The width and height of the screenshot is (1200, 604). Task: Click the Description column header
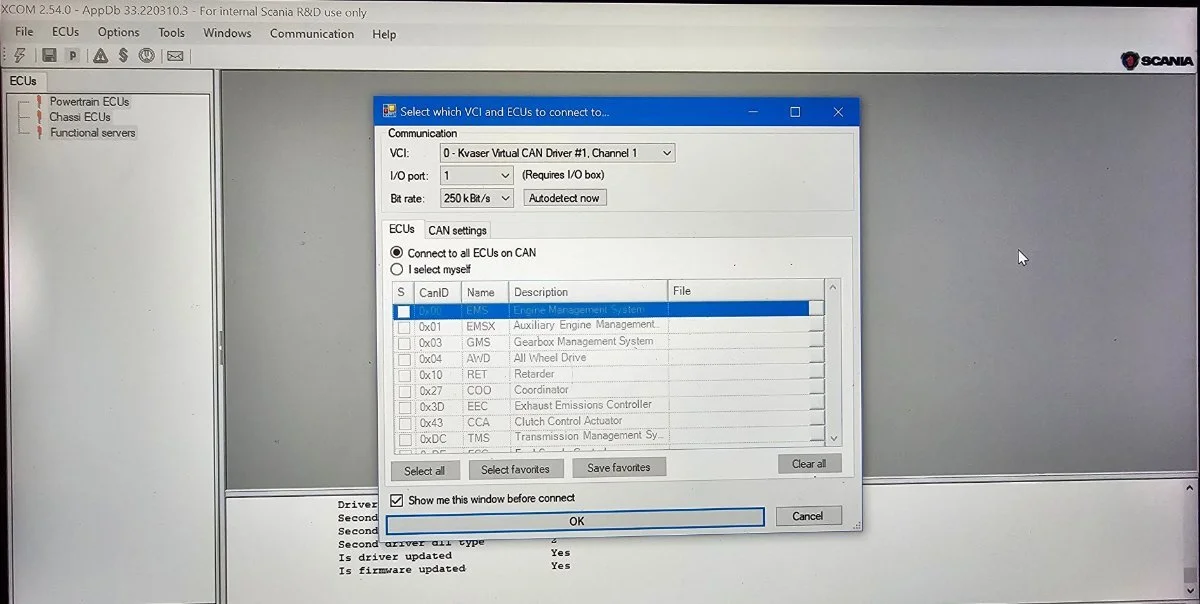coord(588,292)
